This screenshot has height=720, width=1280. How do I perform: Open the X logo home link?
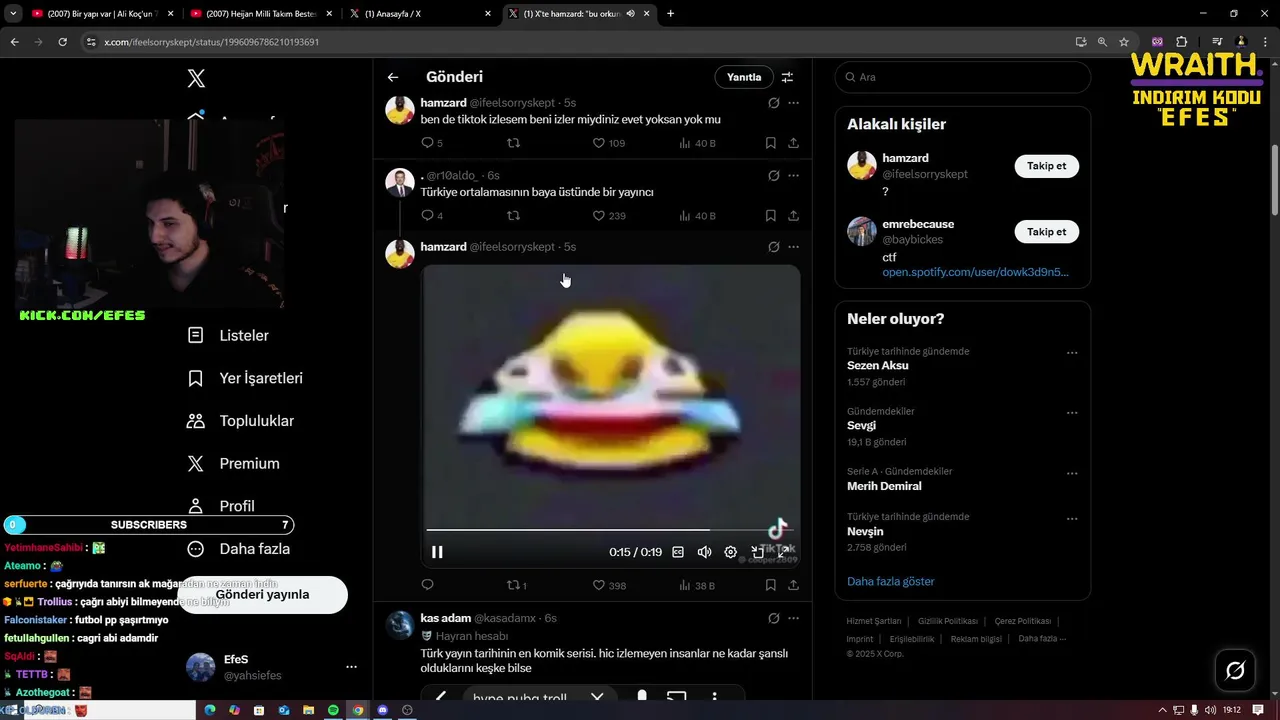197,78
